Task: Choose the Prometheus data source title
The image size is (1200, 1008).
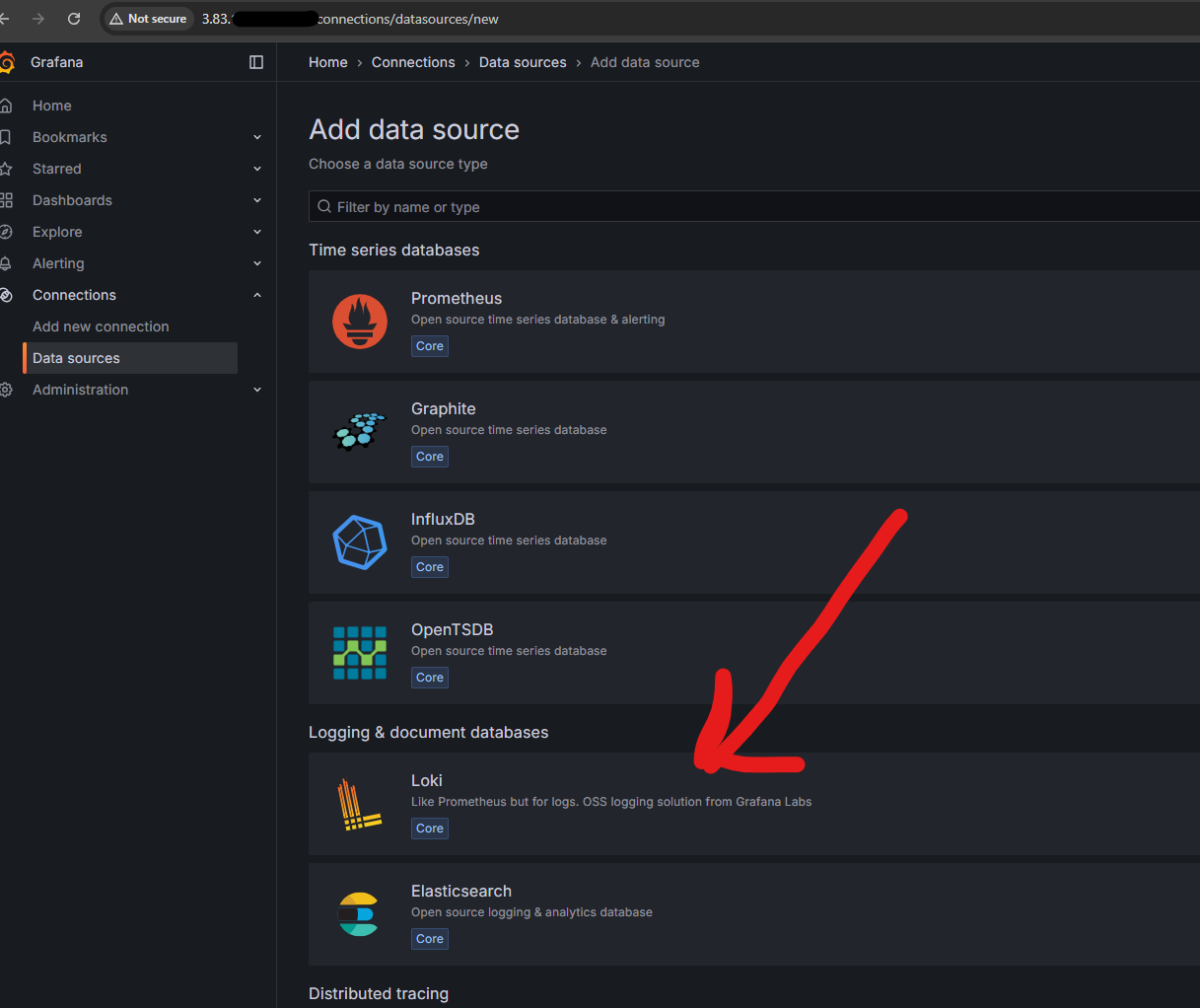Action: (x=457, y=298)
